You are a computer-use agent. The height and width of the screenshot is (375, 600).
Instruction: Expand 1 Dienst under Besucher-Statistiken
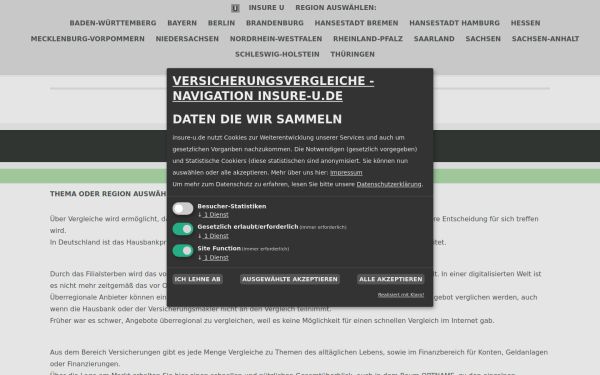(x=216, y=215)
